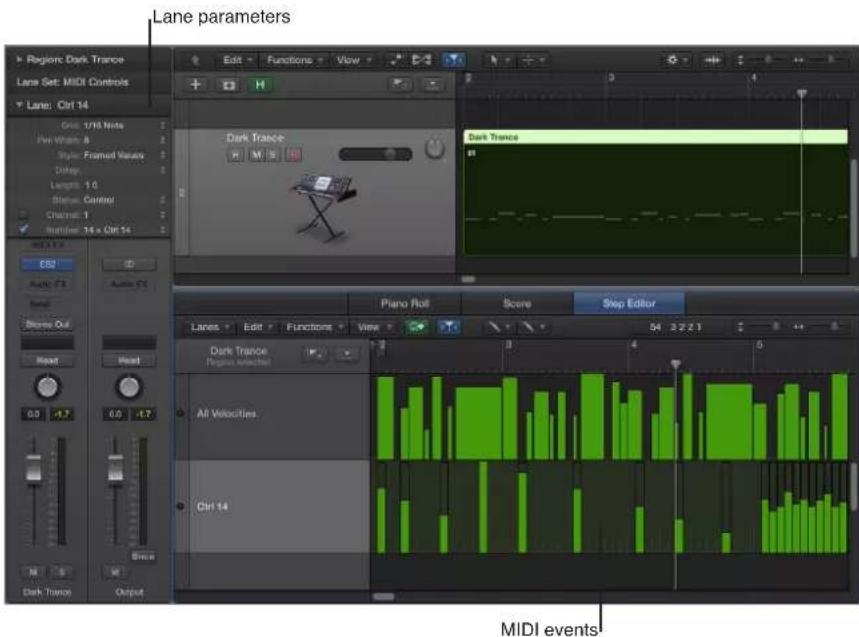Image resolution: width=859 pixels, height=637 pixels.
Task: Click the Dark Trance channel strip pan knob
Action: (47, 387)
